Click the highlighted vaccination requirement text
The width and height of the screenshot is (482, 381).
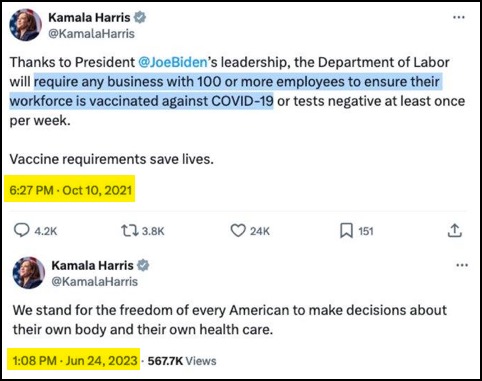225,91
